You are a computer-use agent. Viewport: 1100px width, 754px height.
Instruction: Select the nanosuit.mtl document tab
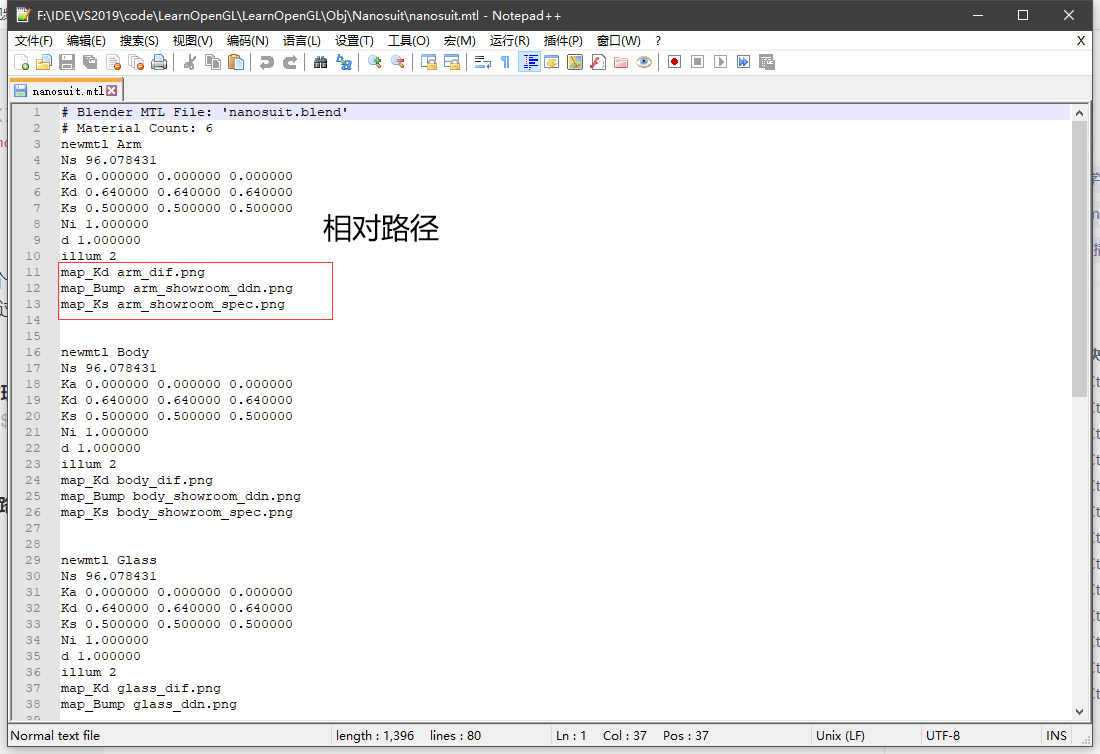(x=62, y=89)
